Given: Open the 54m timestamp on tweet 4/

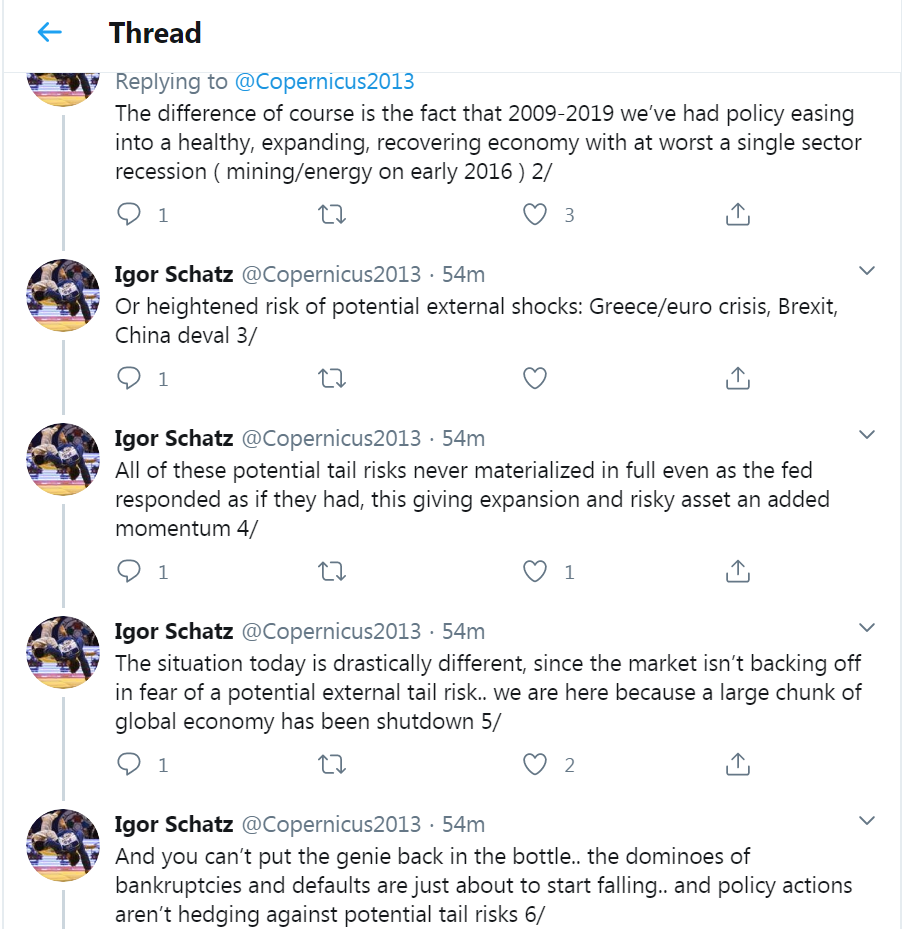Looking at the screenshot, I should pyautogui.click(x=463, y=438).
